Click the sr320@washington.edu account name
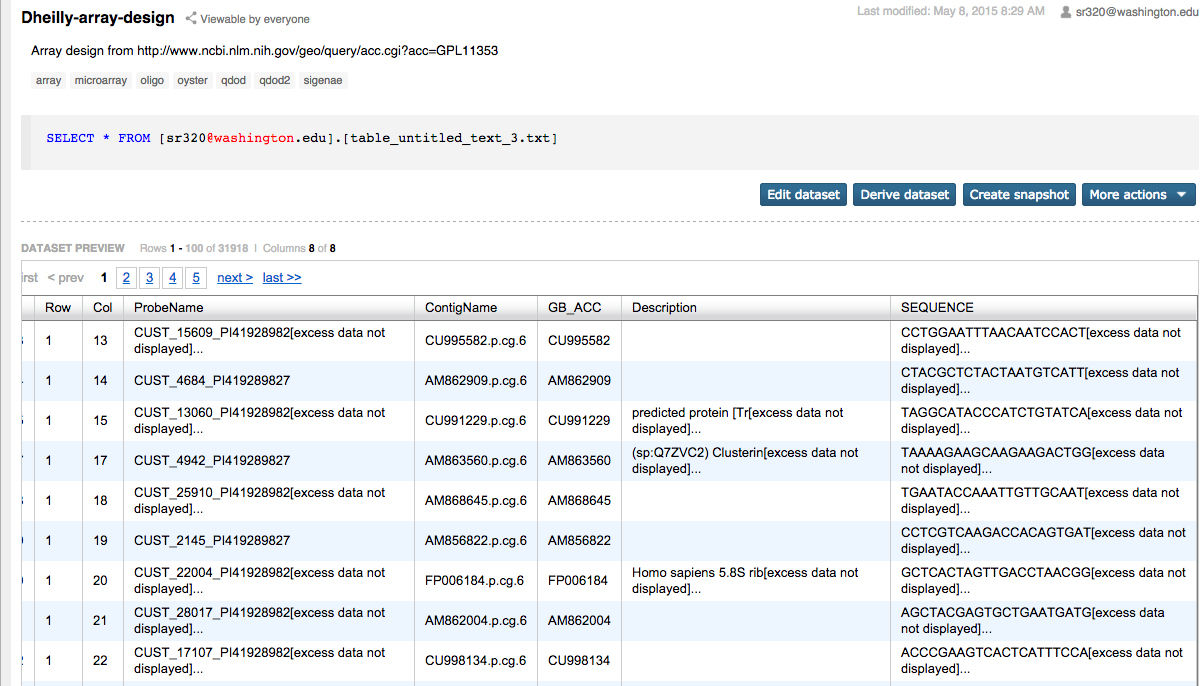This screenshot has height=686, width=1203. click(1135, 12)
